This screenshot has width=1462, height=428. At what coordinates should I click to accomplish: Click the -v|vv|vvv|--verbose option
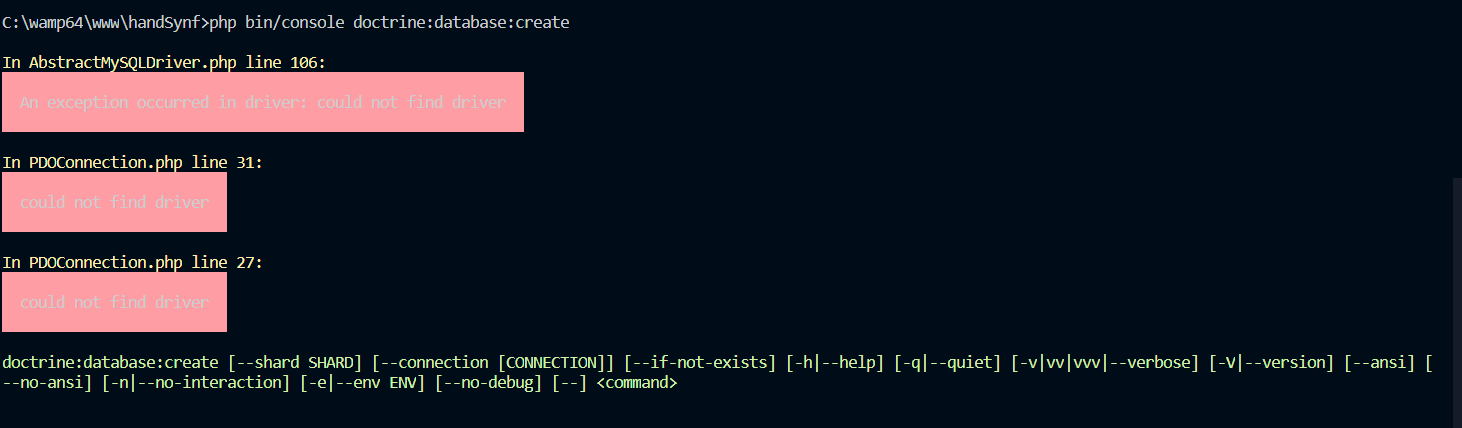[x=1105, y=362]
